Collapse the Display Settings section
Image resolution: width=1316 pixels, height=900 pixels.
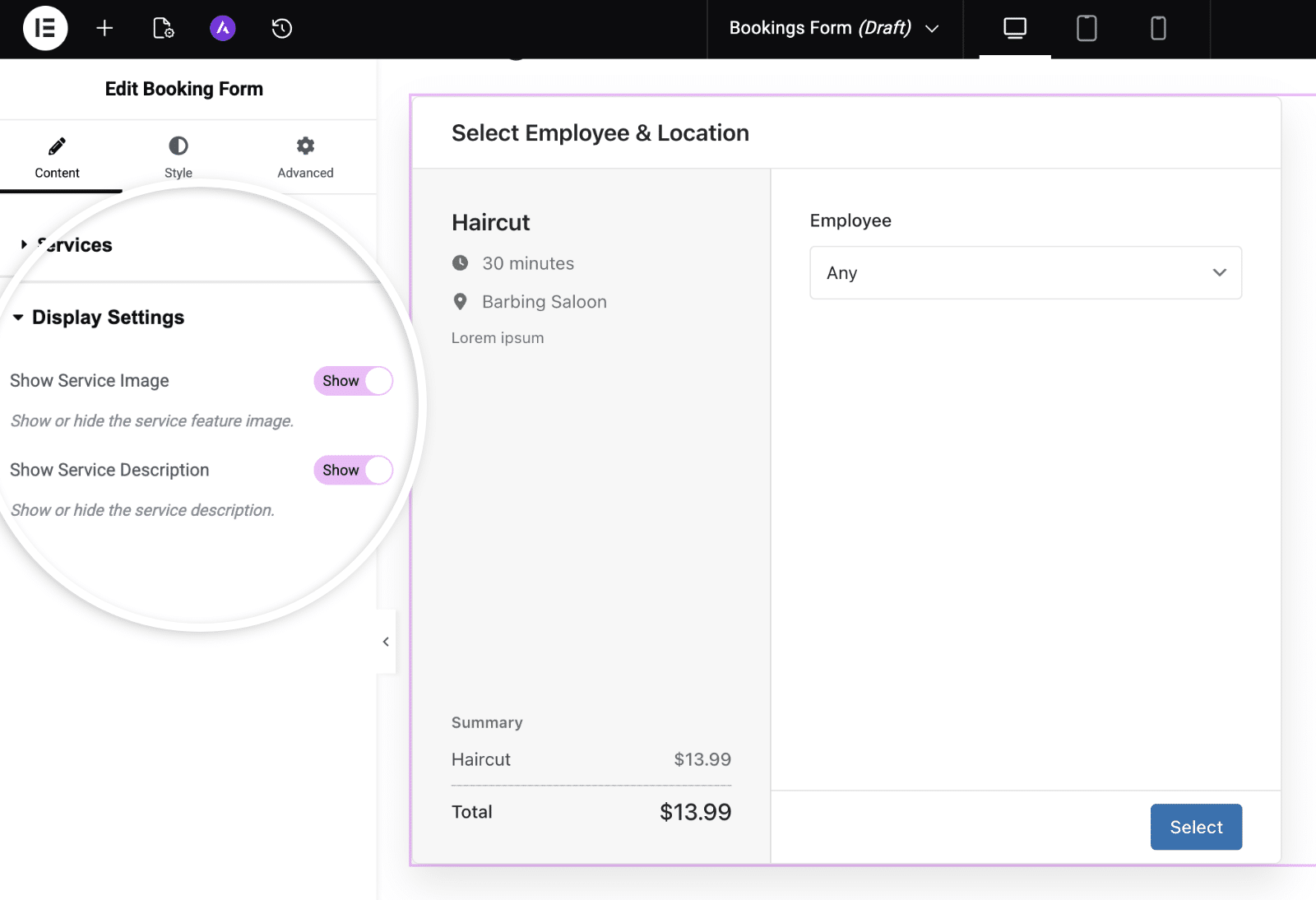coord(107,317)
